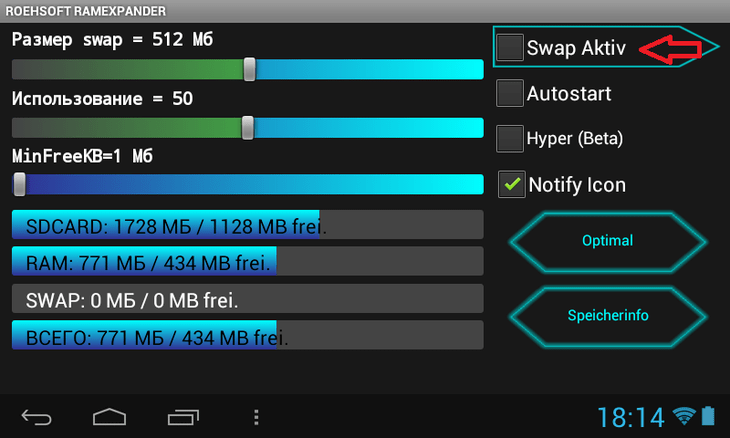The width and height of the screenshot is (730, 438).
Task: Enable the Hyper (Beta) checkbox
Action: click(x=510, y=138)
